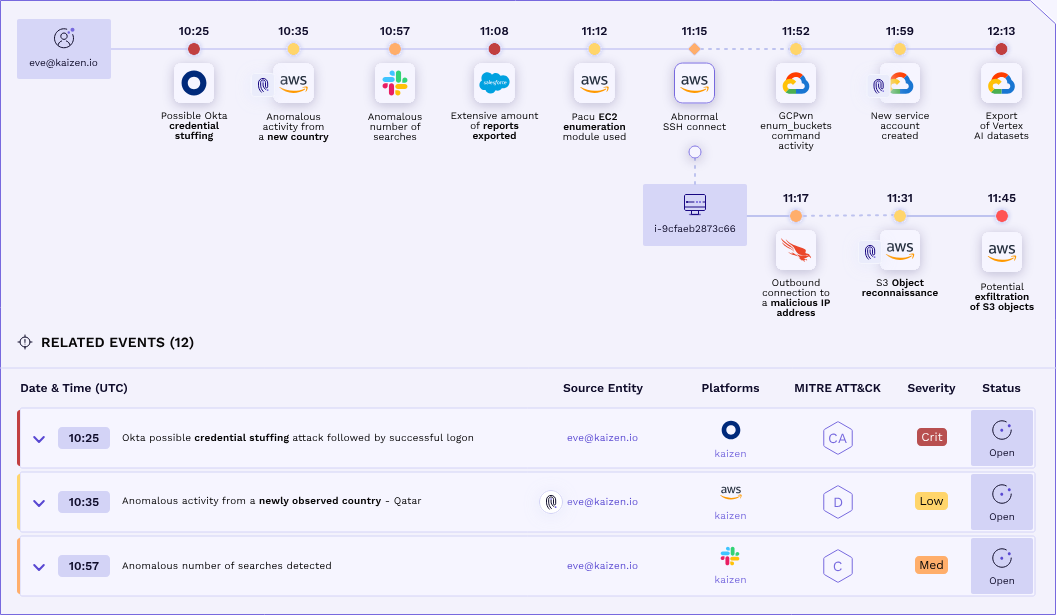1057x615 pixels.
Task: Open the eve@kaizen.io source entity link
Action: point(602,437)
